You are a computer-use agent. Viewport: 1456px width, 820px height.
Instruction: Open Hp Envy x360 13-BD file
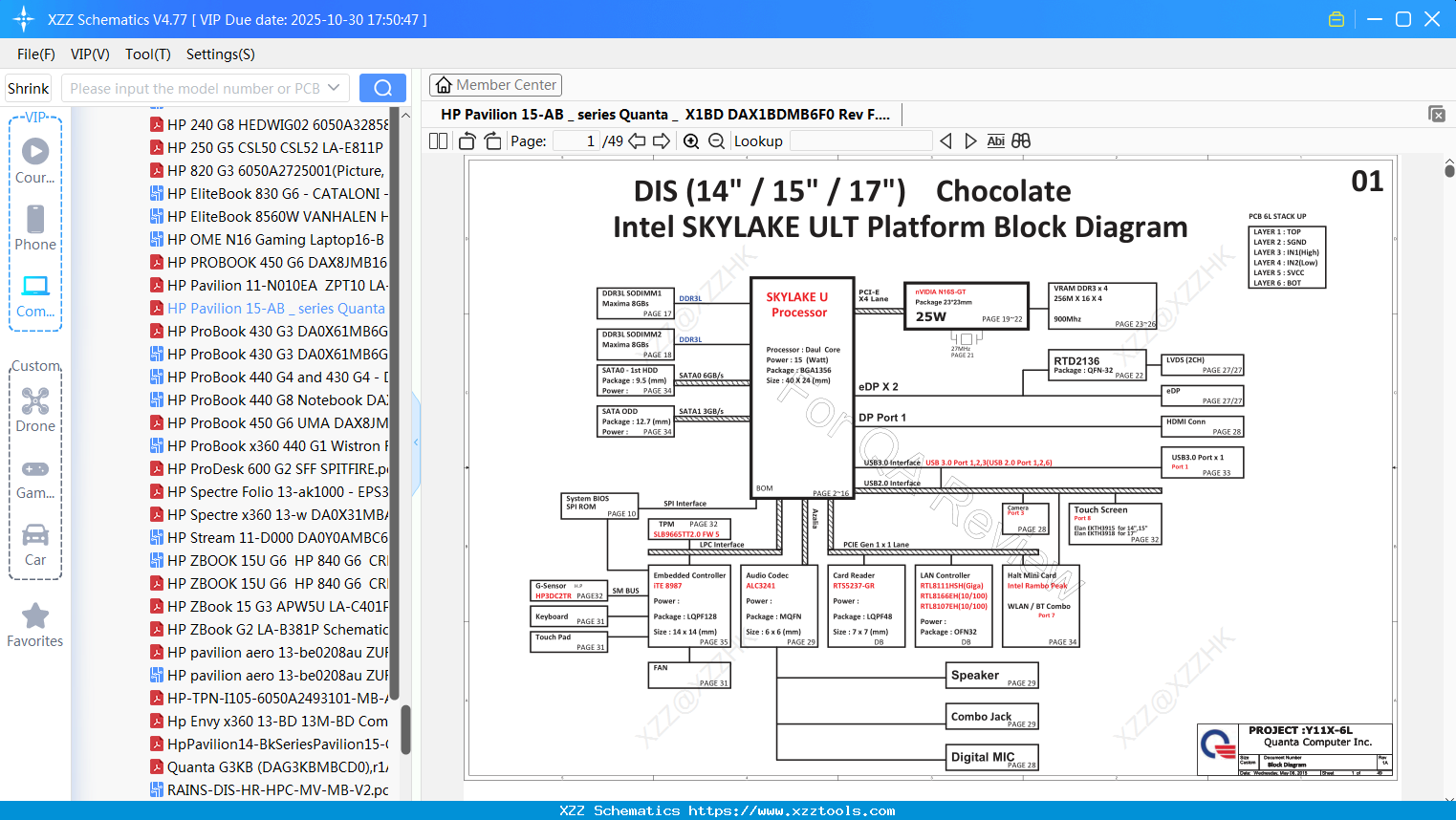tap(269, 721)
